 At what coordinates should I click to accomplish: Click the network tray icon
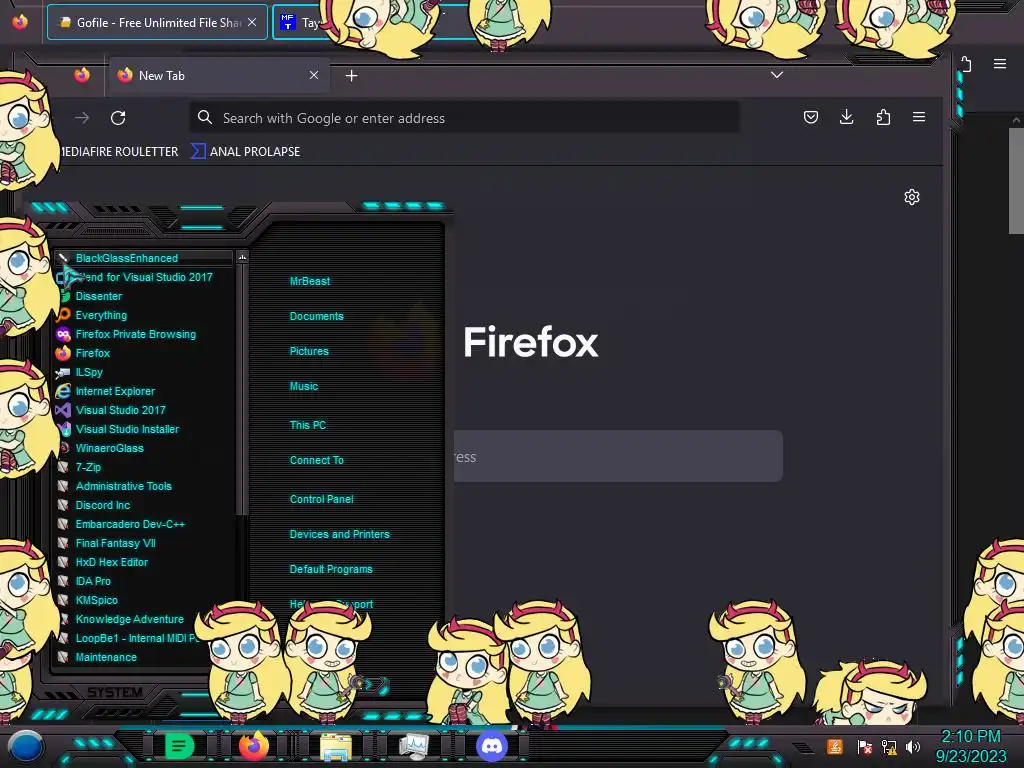coord(889,746)
